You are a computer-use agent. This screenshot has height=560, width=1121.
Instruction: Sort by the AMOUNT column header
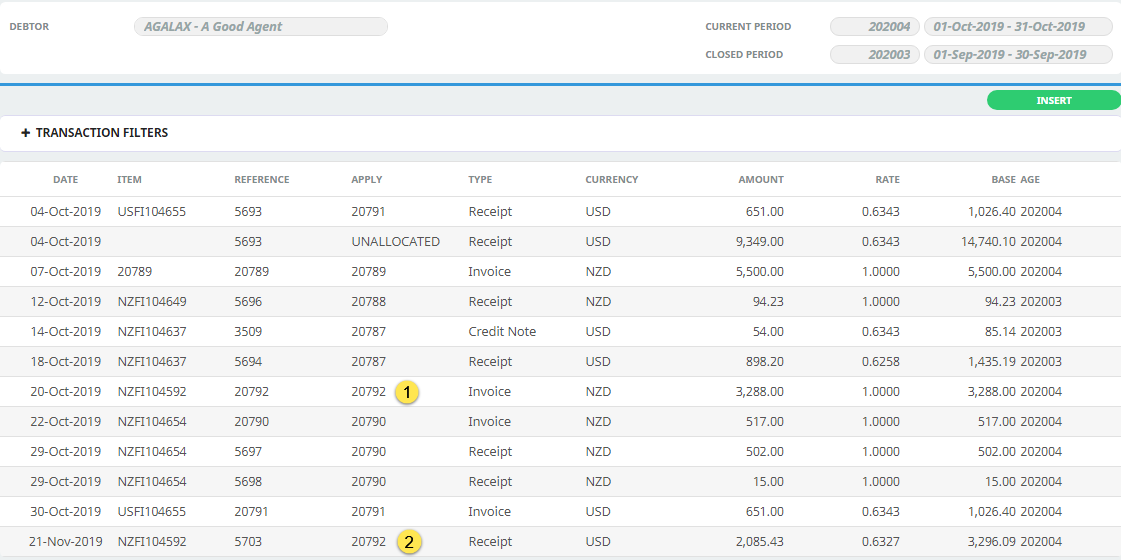point(761,180)
